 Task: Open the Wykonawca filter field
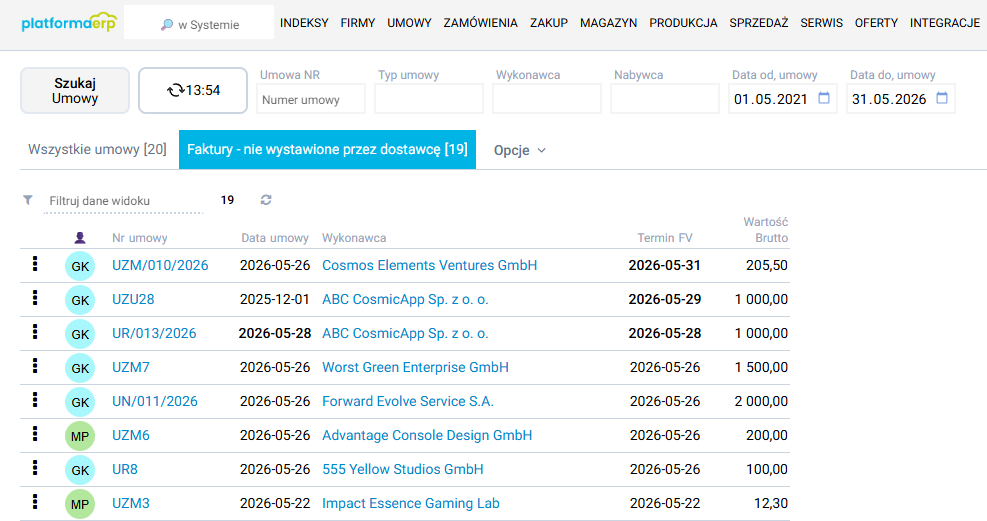click(x=547, y=99)
